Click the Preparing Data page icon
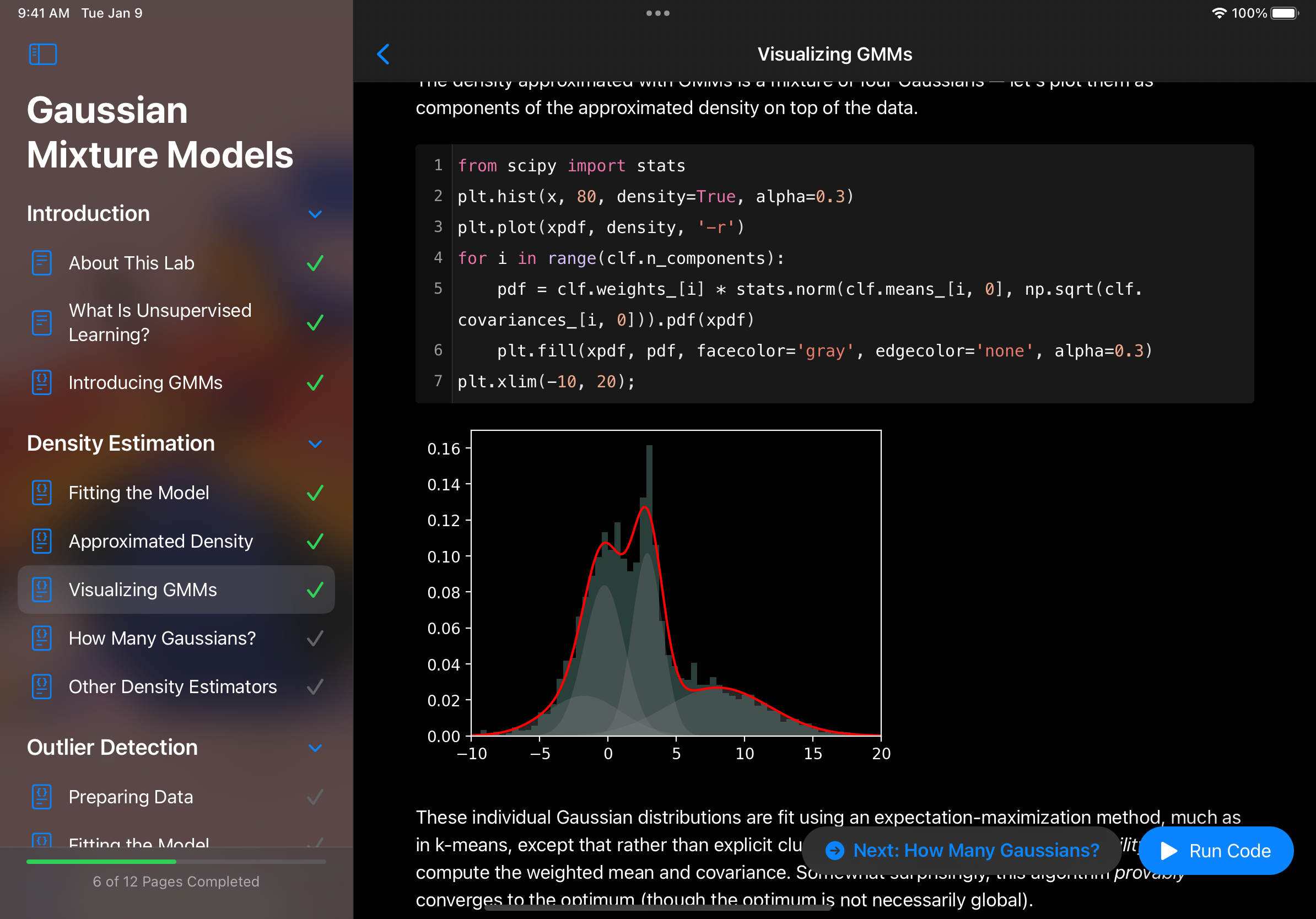 [x=42, y=796]
